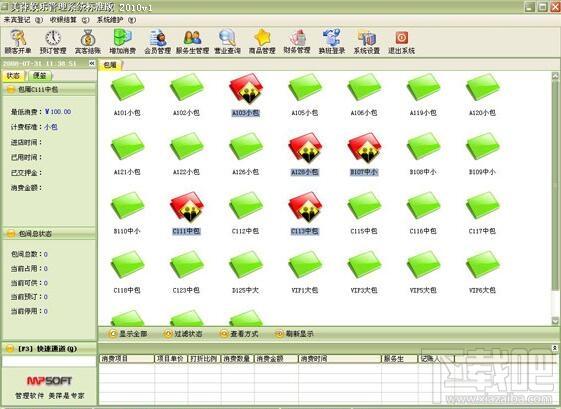Open 会员管理 in the toolbar
The height and width of the screenshot is (409, 561).
157,42
